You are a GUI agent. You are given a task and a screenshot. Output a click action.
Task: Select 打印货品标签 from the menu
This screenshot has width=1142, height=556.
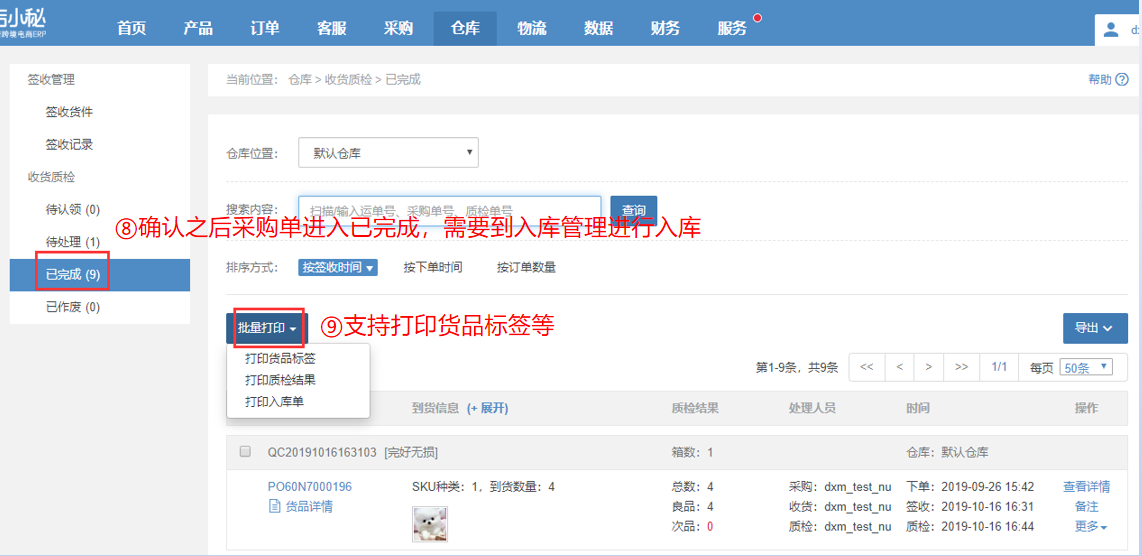[x=281, y=358]
